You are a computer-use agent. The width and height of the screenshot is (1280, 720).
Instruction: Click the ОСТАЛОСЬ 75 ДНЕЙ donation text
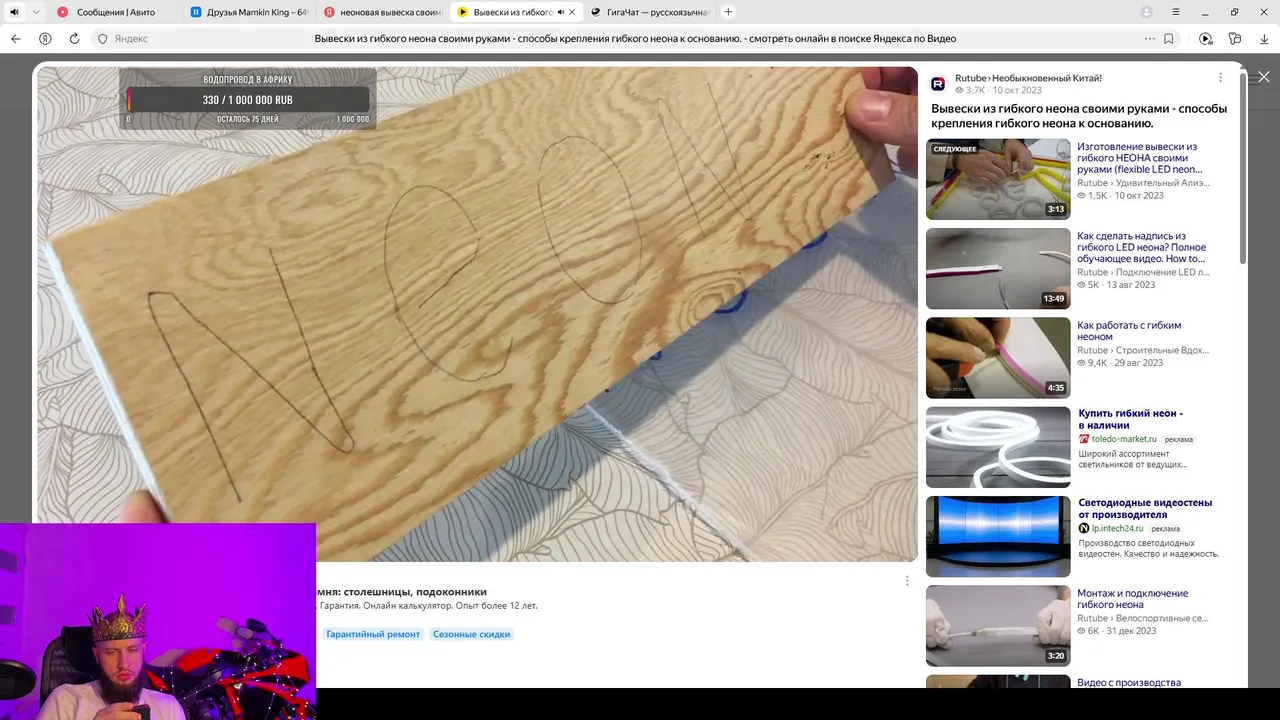247,119
